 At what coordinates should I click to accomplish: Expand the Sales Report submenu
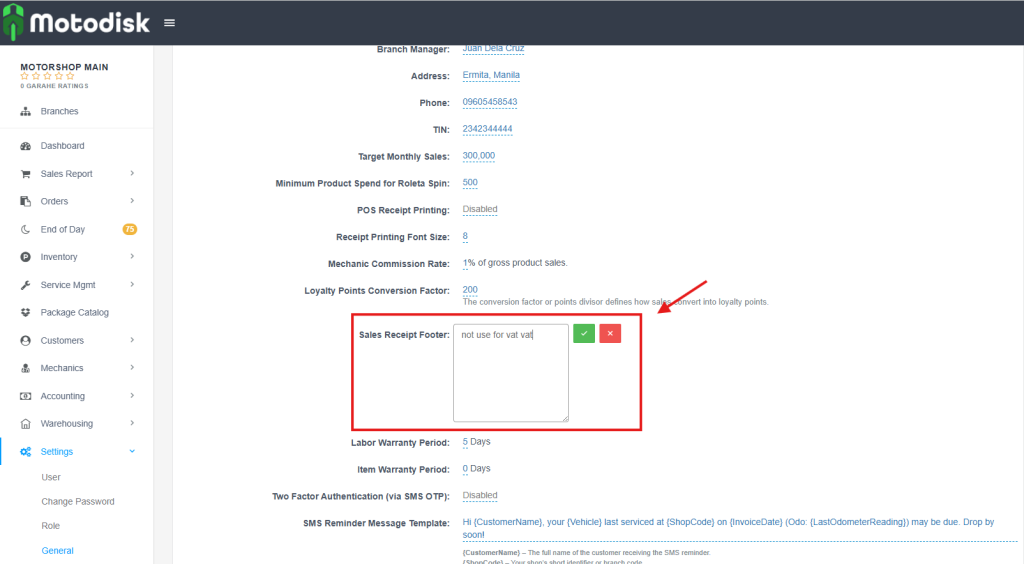coord(132,174)
